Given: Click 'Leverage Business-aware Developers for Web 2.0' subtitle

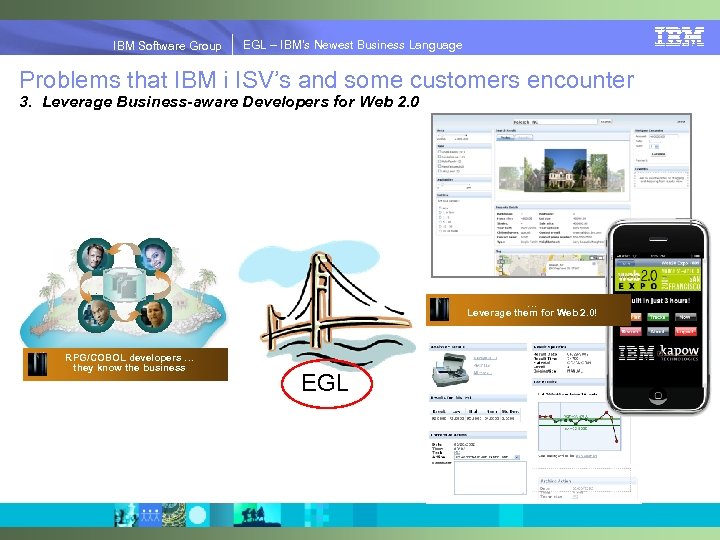Looking at the screenshot, I should click(231, 101).
